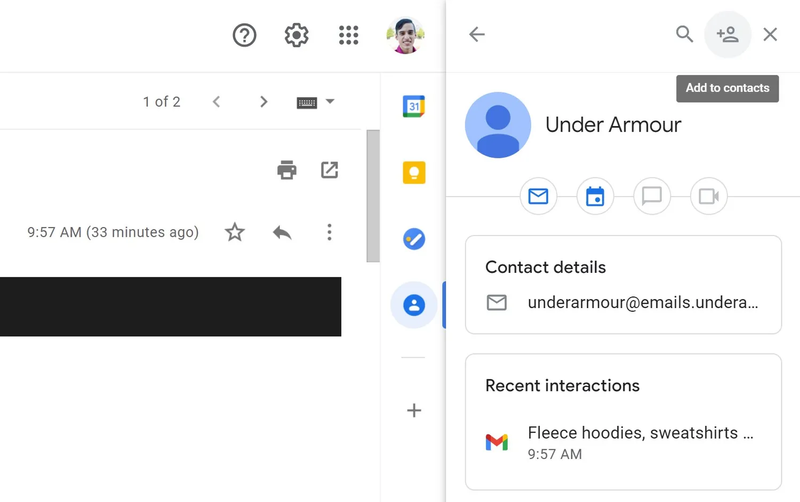Go to the newer email arrow
This screenshot has height=502, width=800.
(x=216, y=102)
